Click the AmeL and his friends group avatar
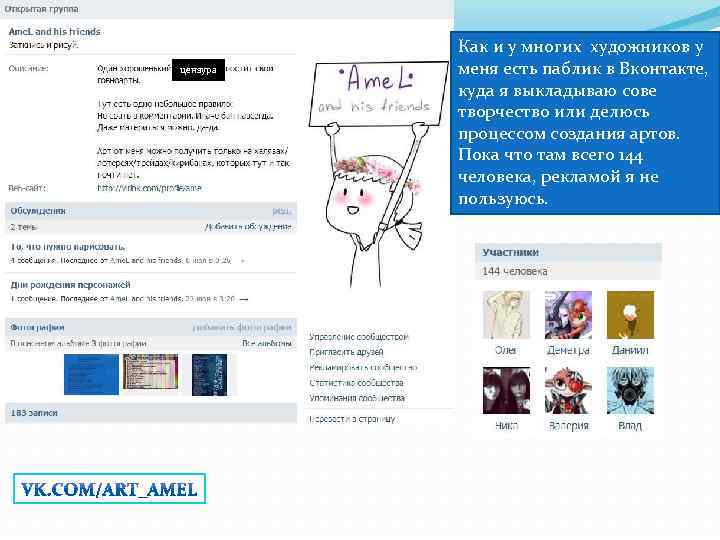720x540 pixels. tap(378, 174)
